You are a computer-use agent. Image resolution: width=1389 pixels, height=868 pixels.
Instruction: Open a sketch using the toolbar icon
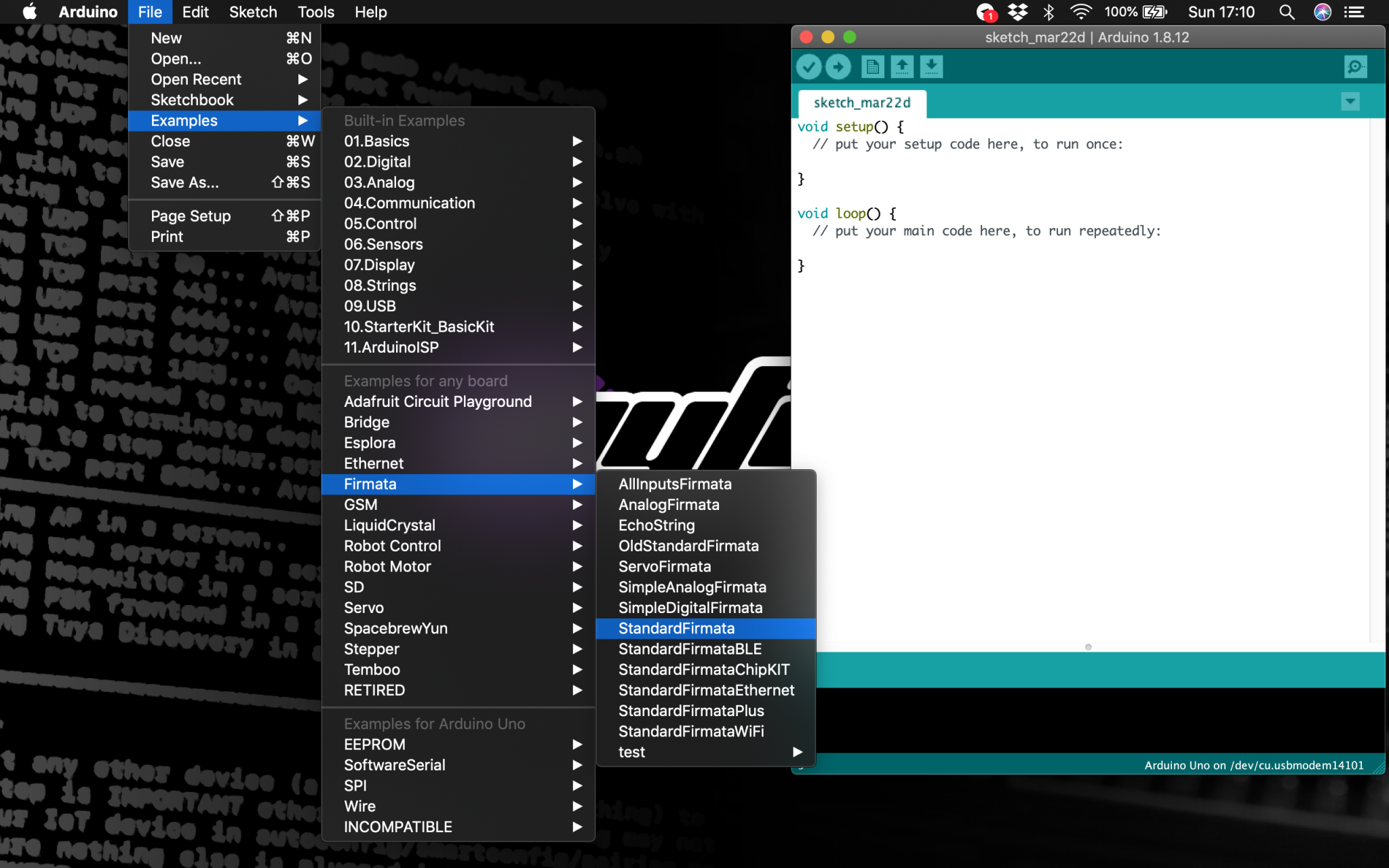pos(903,66)
